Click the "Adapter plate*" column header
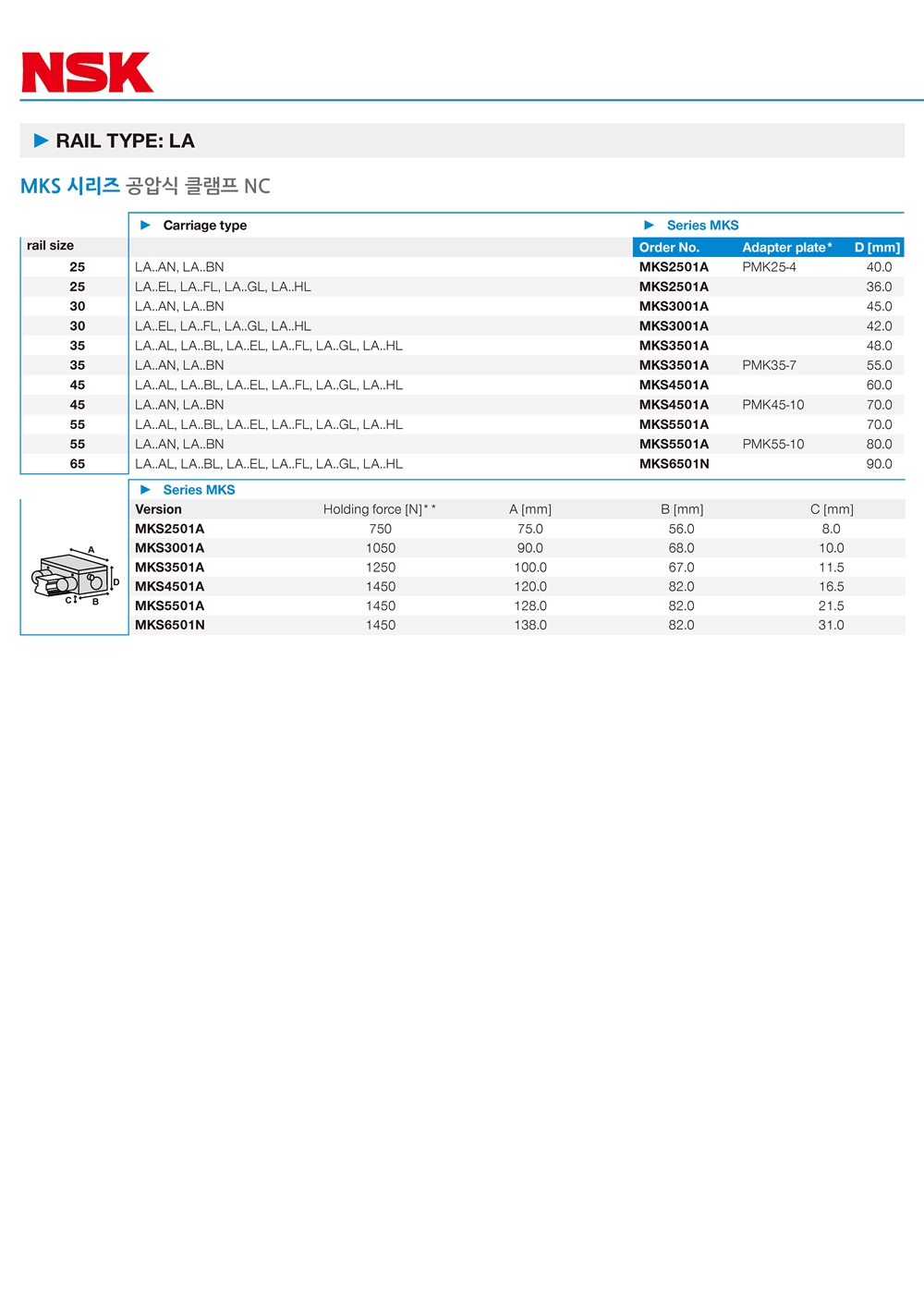The image size is (924, 1308). [787, 247]
